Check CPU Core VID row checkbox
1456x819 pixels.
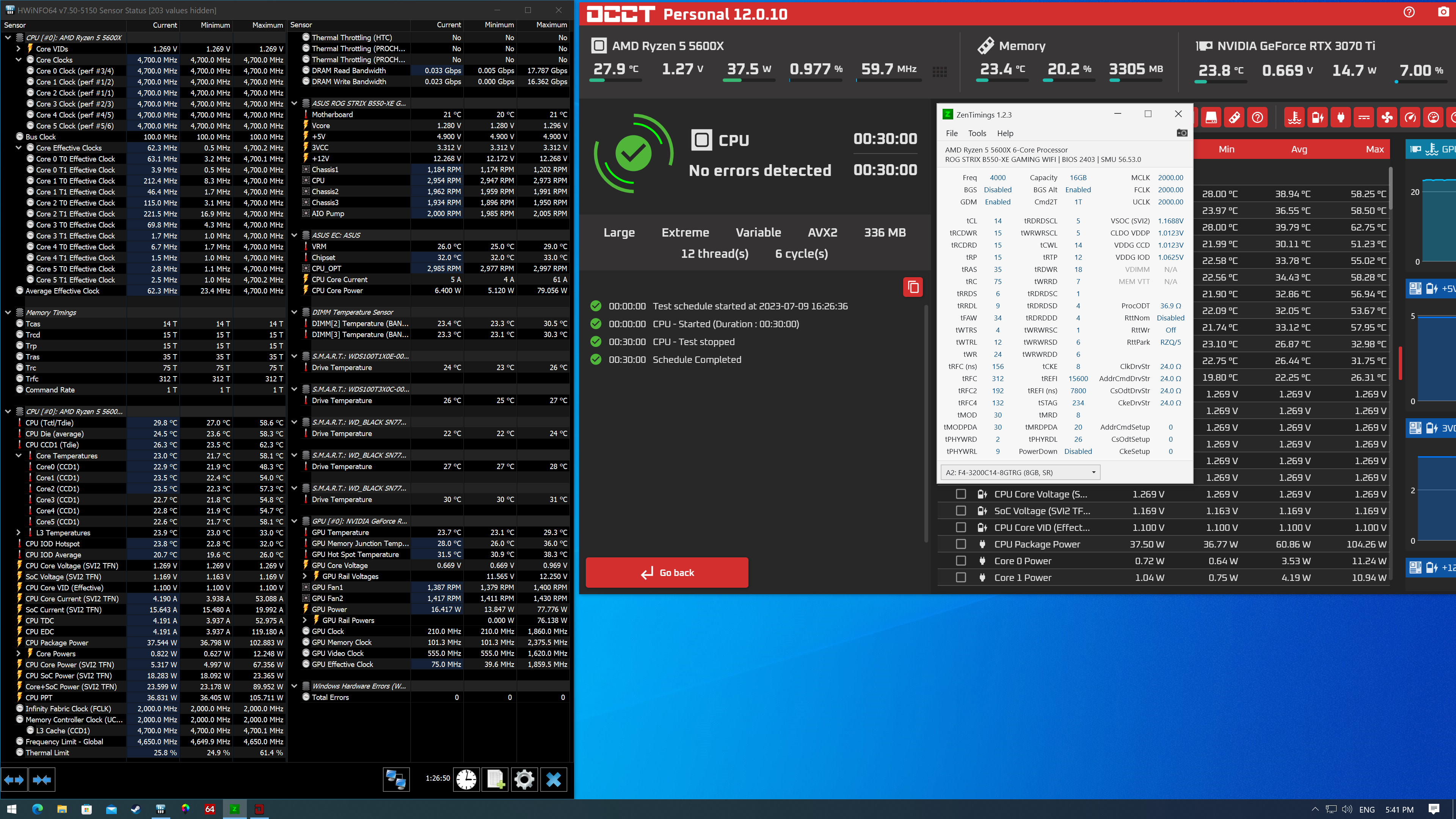point(961,527)
